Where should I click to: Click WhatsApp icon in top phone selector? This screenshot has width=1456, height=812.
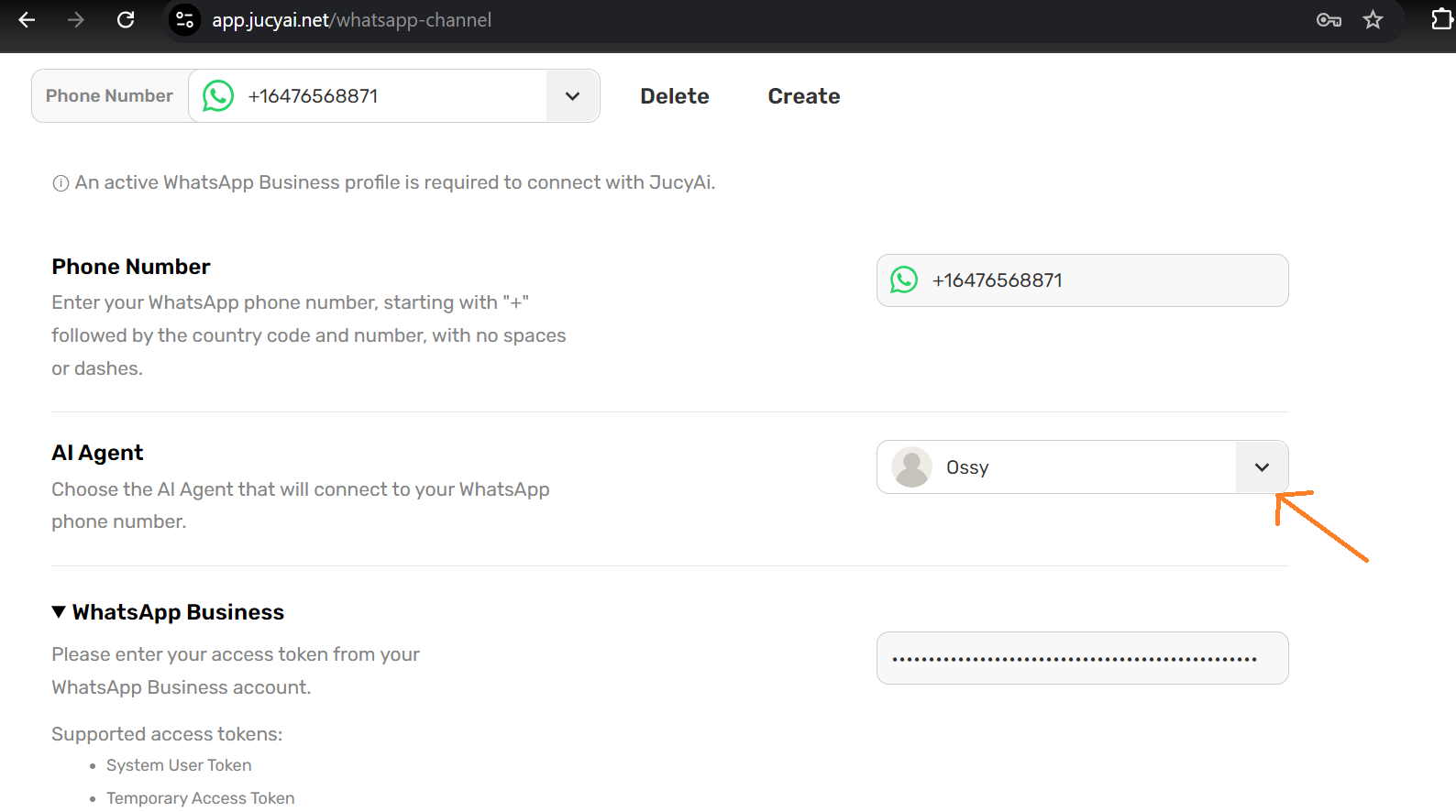point(218,95)
